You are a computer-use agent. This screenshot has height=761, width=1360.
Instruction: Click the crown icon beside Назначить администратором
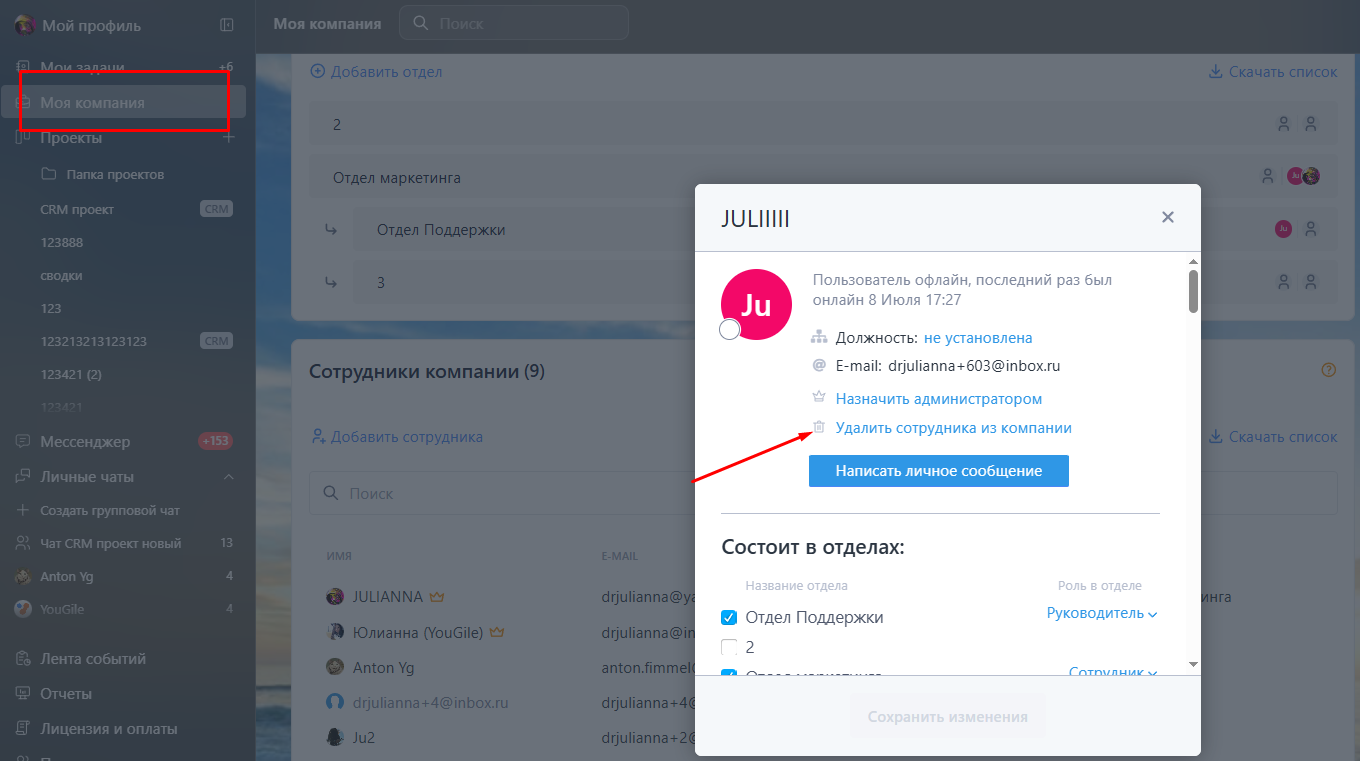pyautogui.click(x=819, y=397)
